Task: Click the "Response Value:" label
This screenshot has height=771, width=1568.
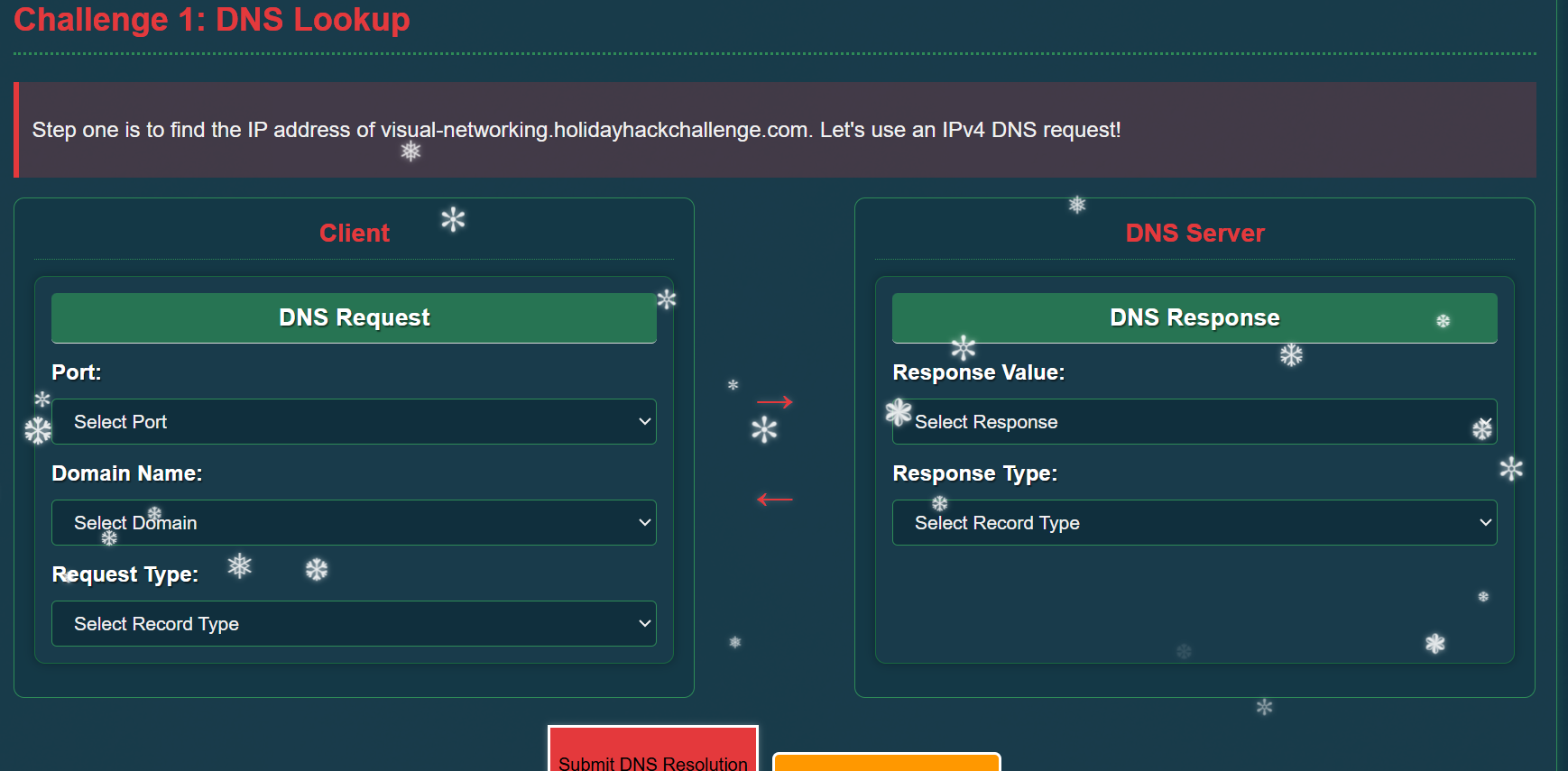Action: 979,372
